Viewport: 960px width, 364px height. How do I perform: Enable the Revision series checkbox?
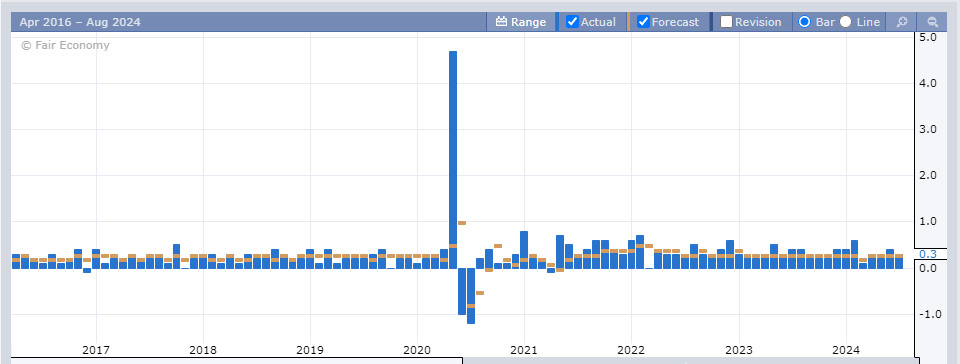pyautogui.click(x=727, y=22)
